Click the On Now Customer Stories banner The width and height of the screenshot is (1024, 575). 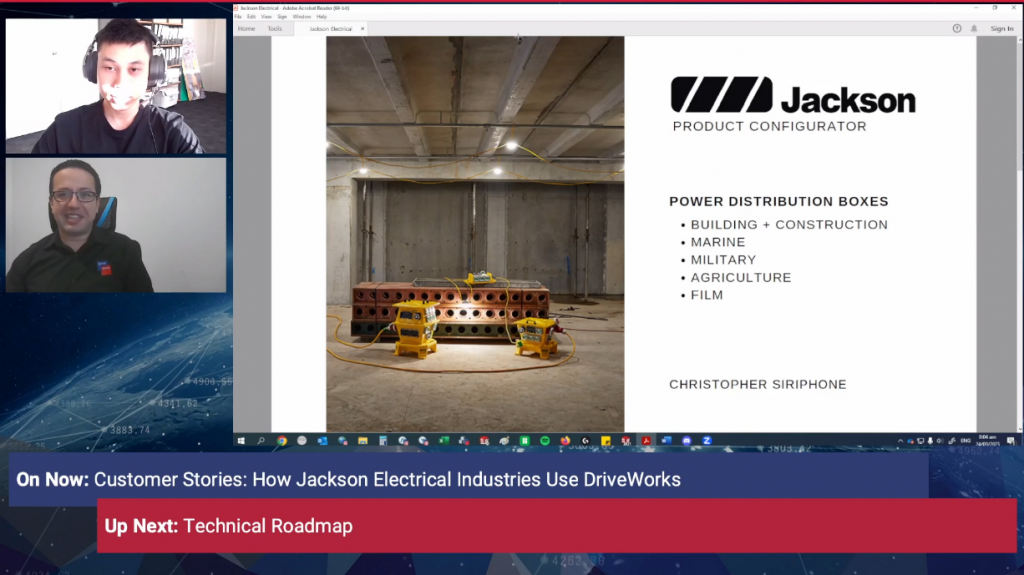click(468, 479)
